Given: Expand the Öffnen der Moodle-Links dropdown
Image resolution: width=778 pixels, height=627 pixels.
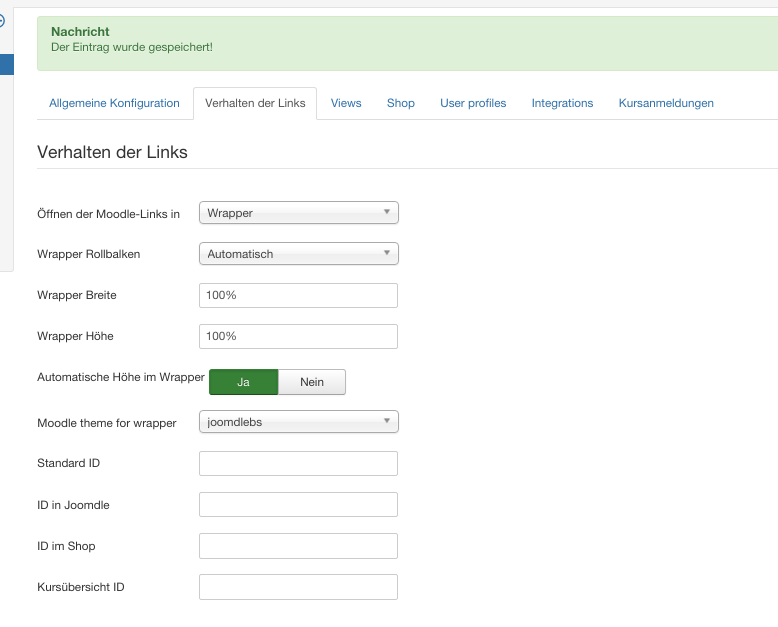Looking at the screenshot, I should tap(299, 213).
